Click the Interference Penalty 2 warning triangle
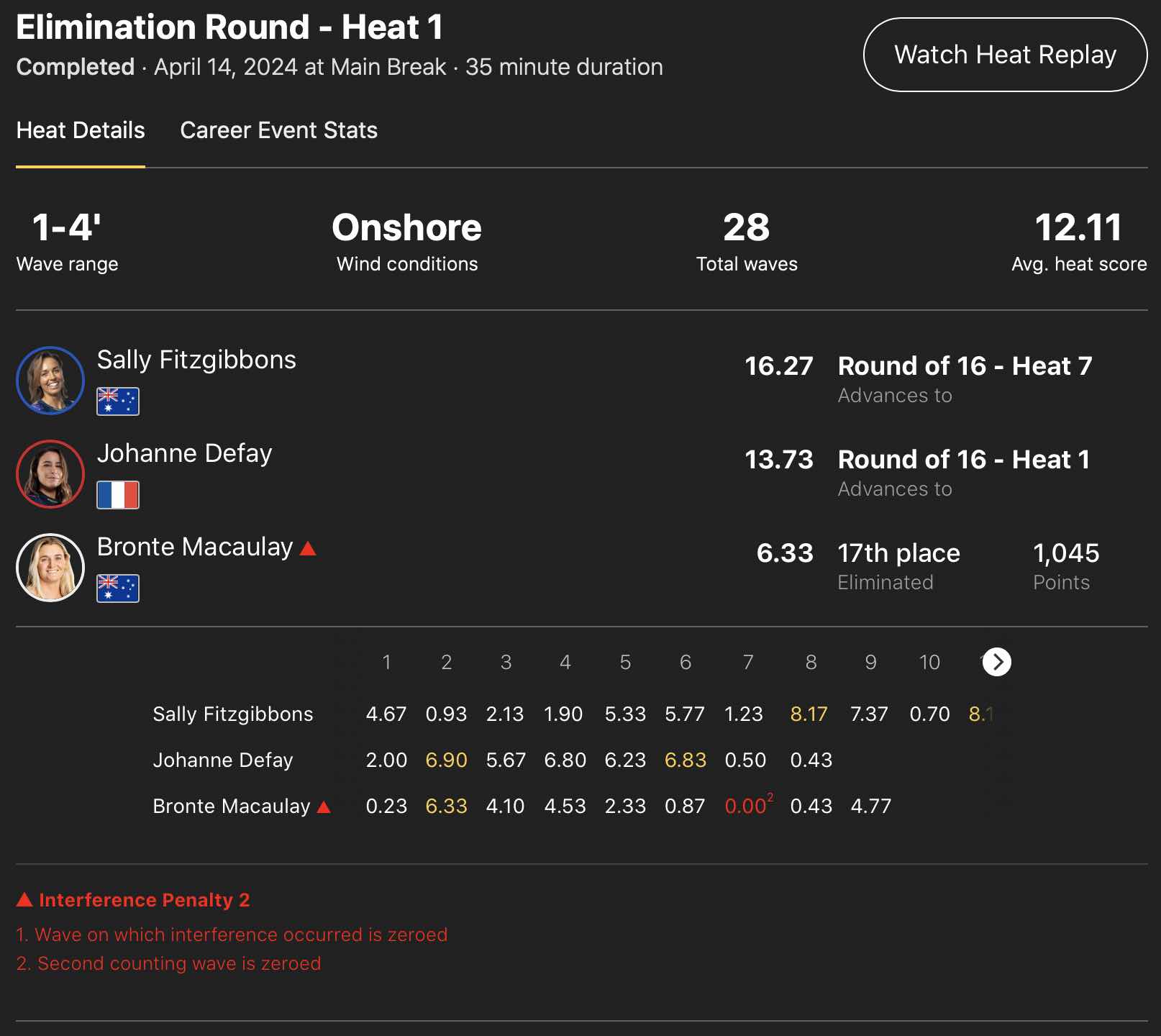The height and width of the screenshot is (1036, 1161). (24, 900)
